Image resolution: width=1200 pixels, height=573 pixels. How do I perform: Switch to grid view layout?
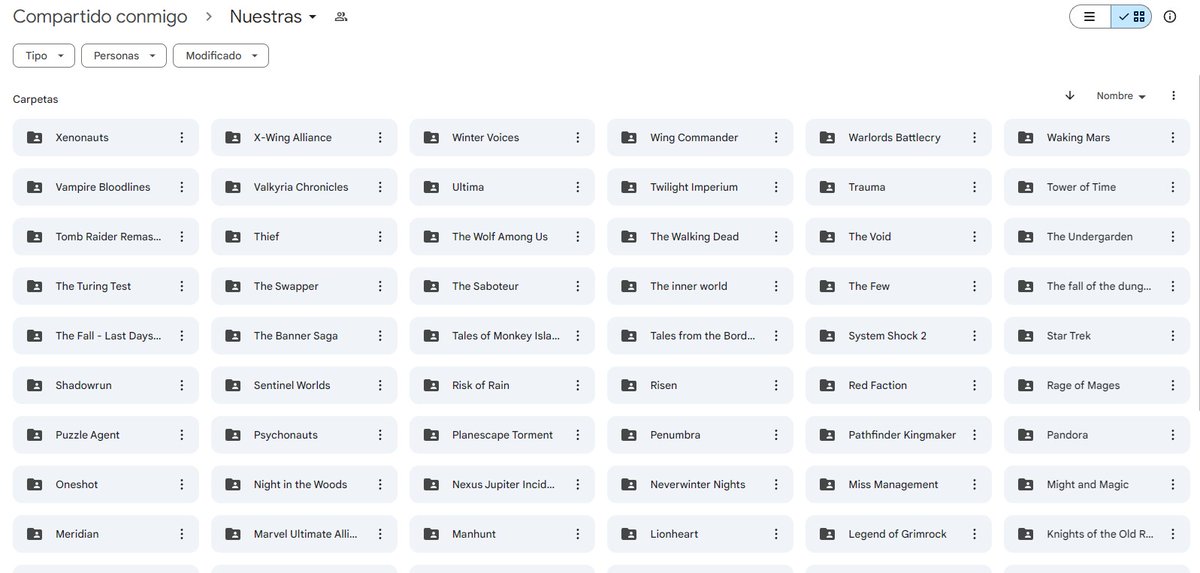(x=1131, y=17)
